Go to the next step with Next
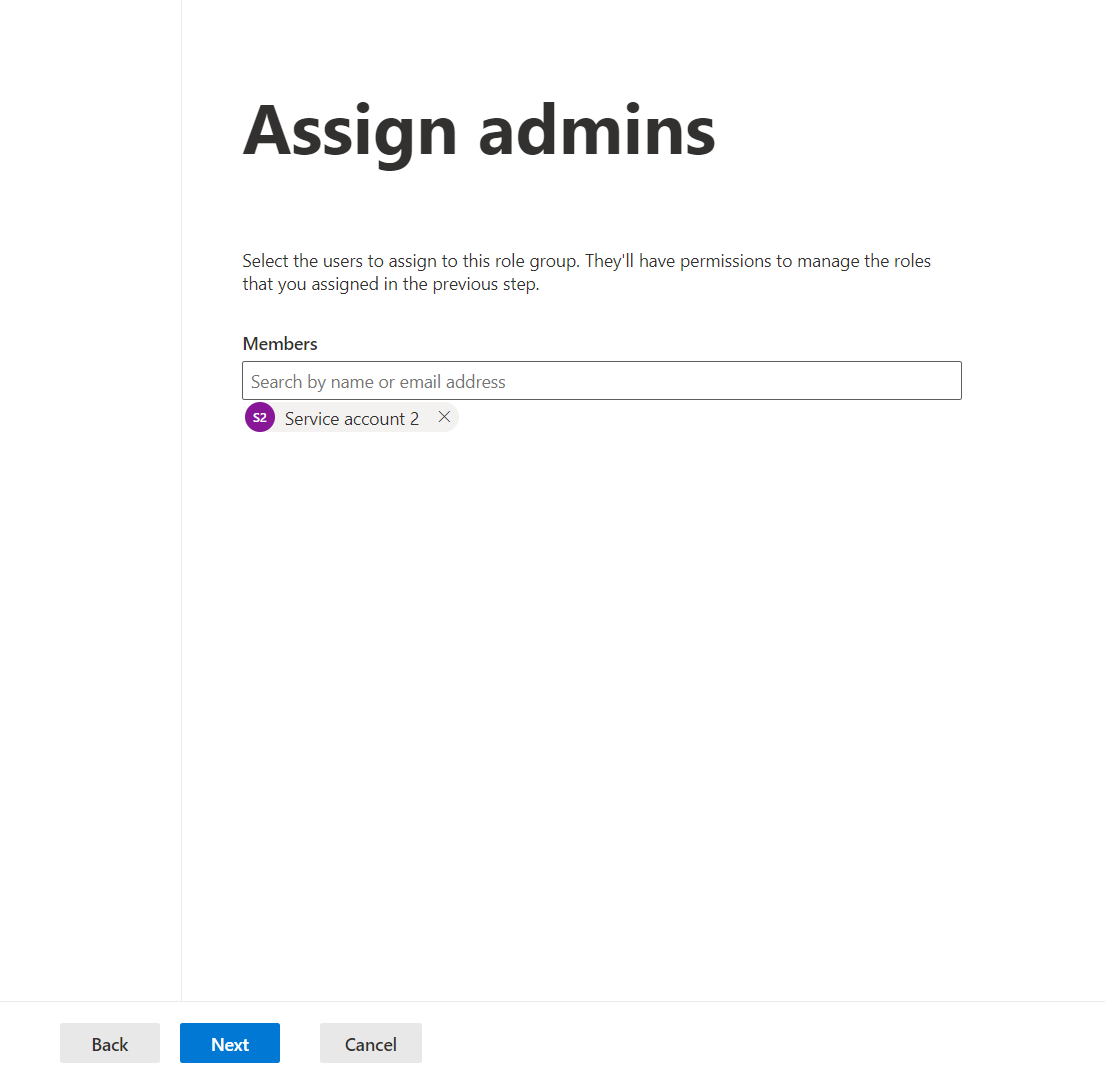1105x1083 pixels. (x=230, y=1043)
